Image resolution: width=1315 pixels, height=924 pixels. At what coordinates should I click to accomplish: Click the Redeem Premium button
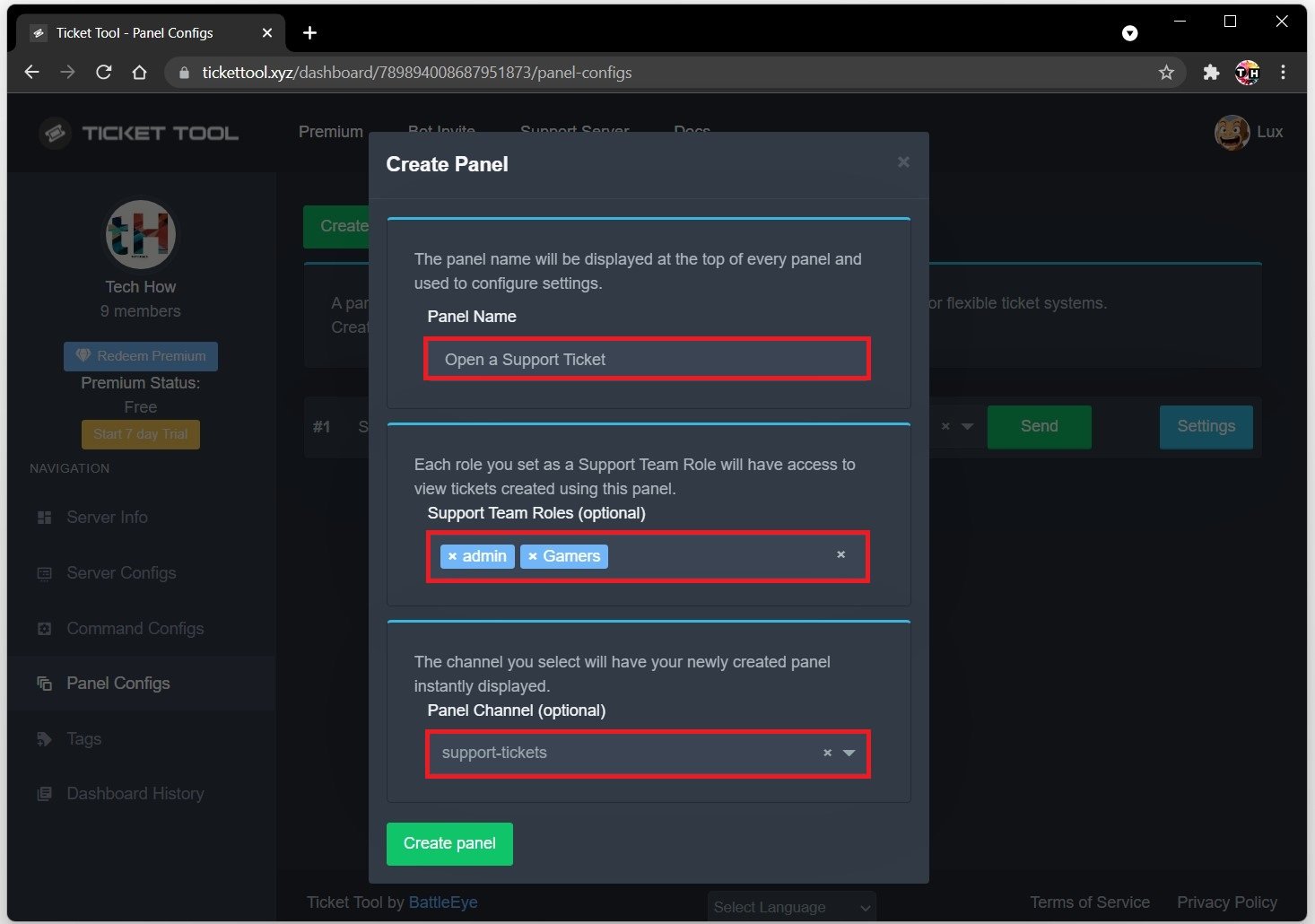141,356
